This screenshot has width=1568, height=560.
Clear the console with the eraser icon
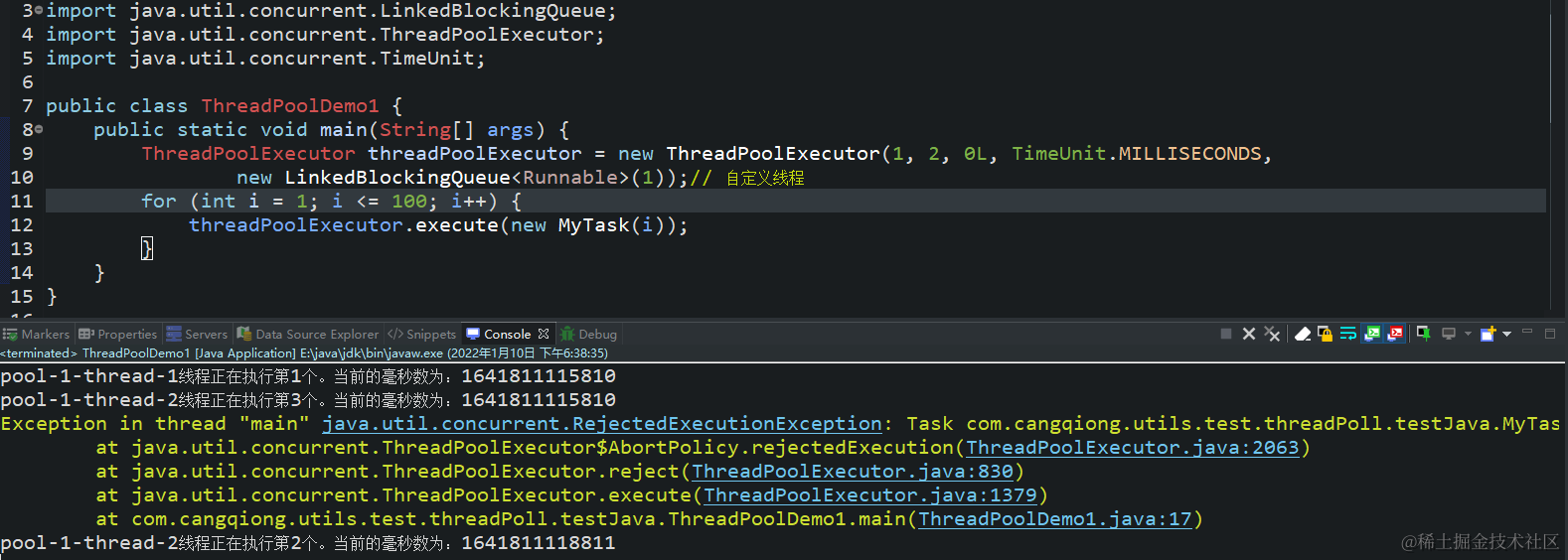pos(1302,334)
